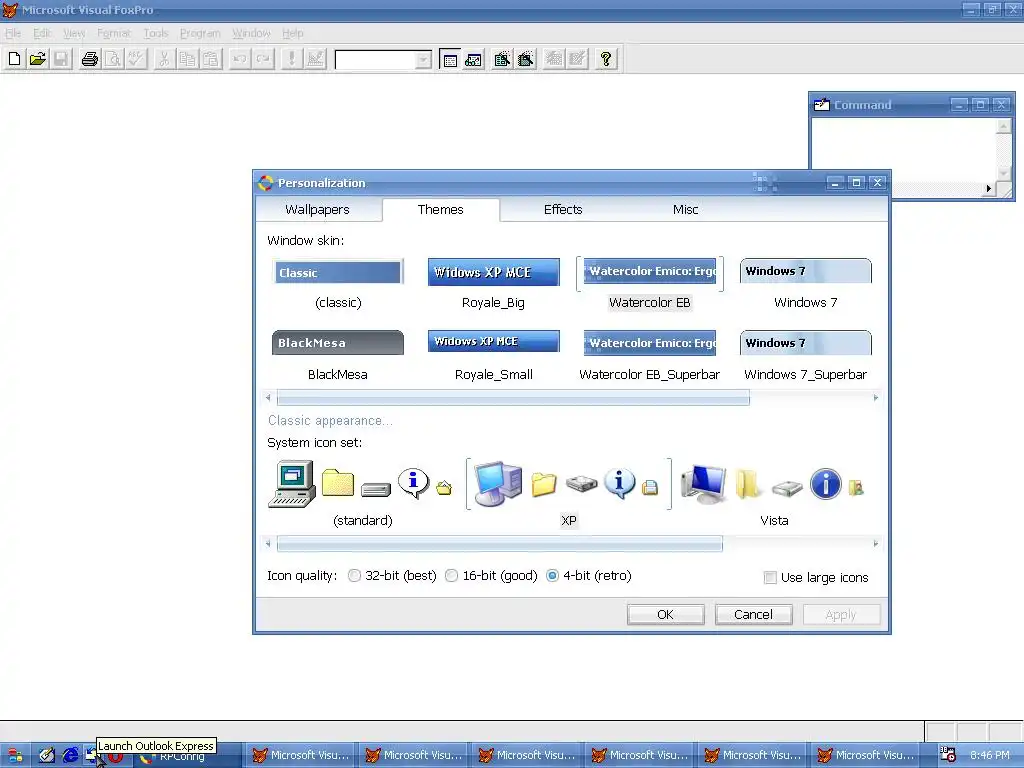Create a new file using the toolbar icon

(x=14, y=59)
